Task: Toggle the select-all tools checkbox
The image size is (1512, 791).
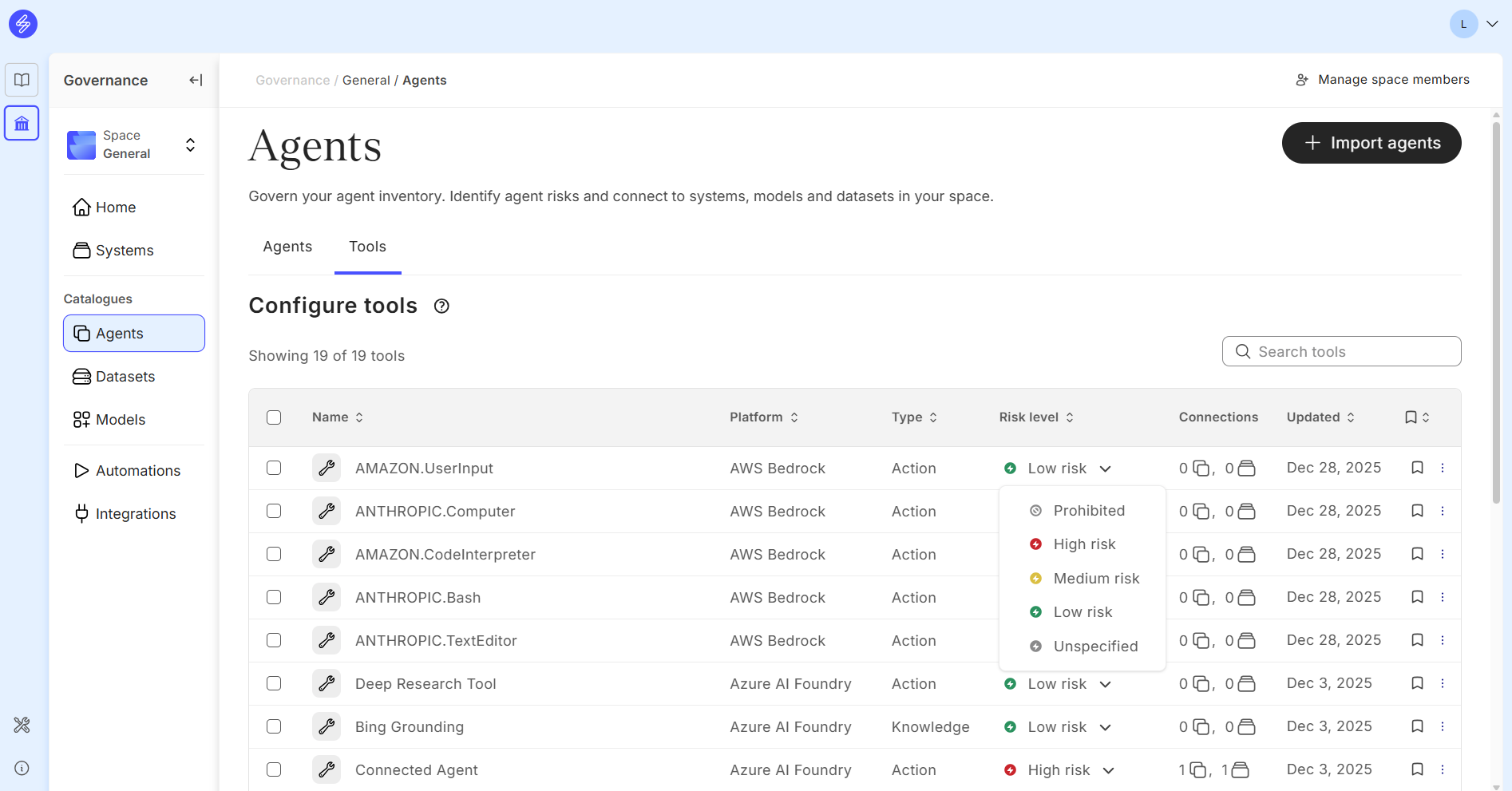Action: click(274, 417)
